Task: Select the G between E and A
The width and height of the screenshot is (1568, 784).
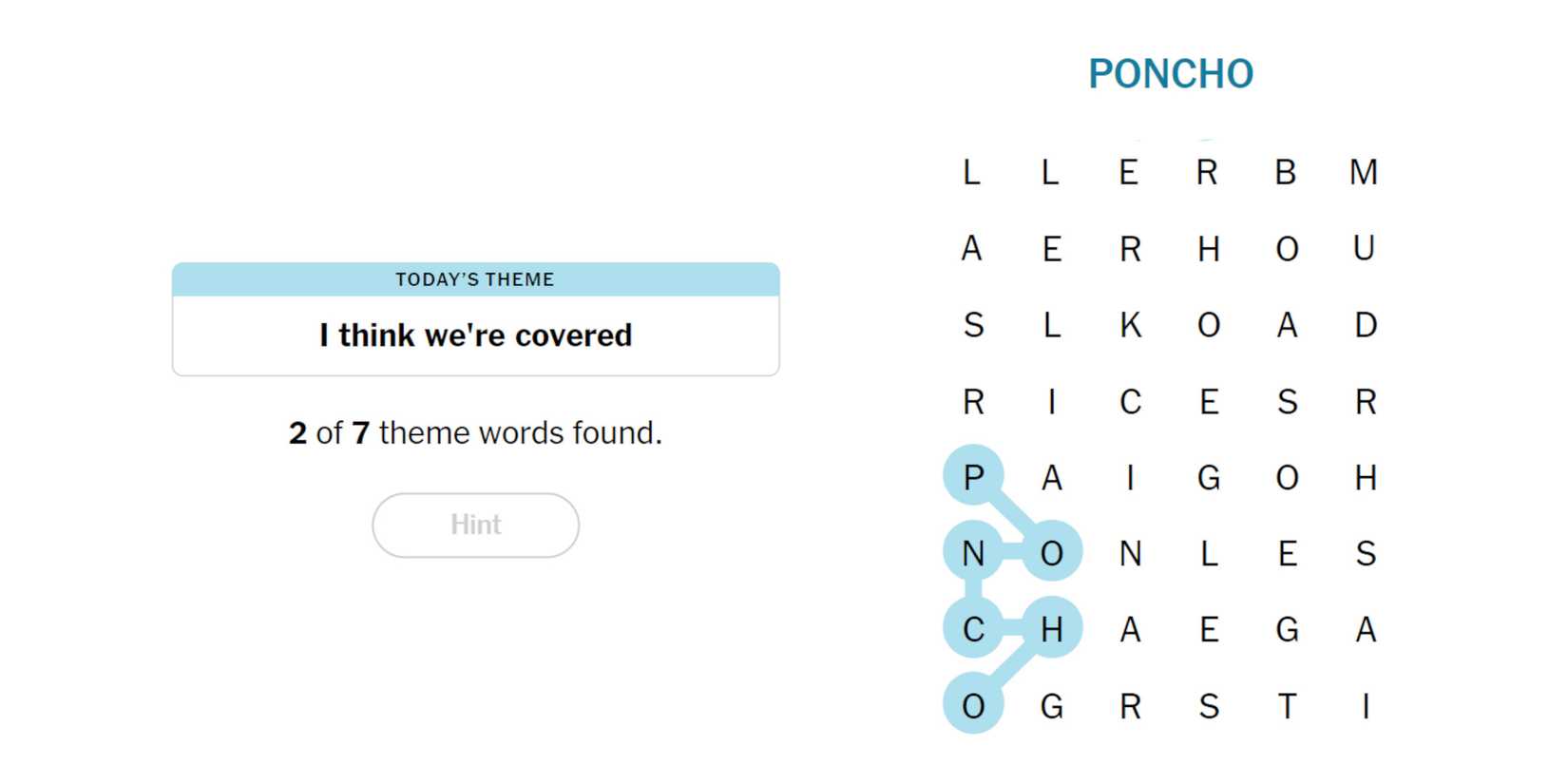Action: tap(1287, 628)
